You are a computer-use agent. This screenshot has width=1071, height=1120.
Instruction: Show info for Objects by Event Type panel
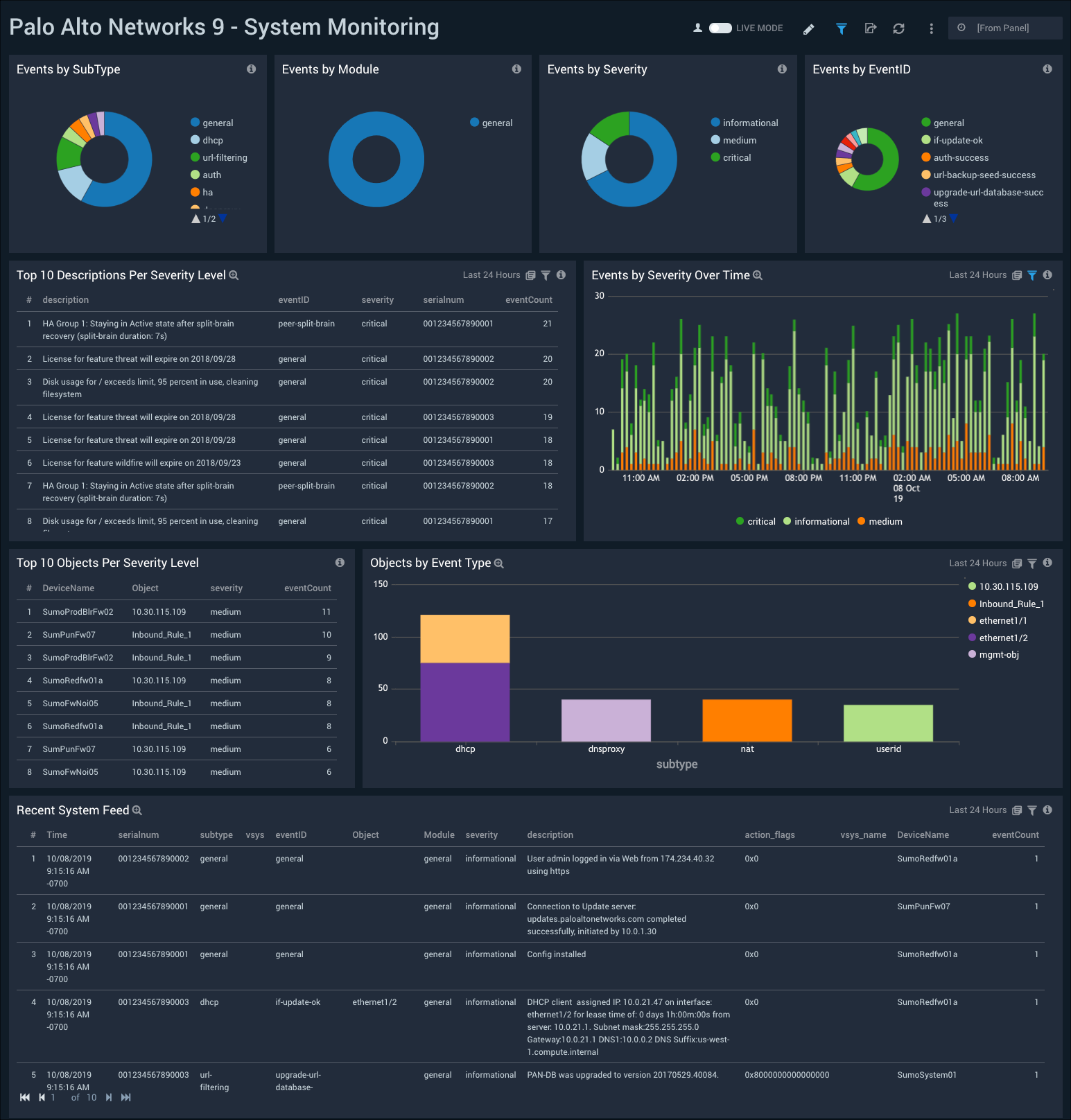click(x=1047, y=563)
